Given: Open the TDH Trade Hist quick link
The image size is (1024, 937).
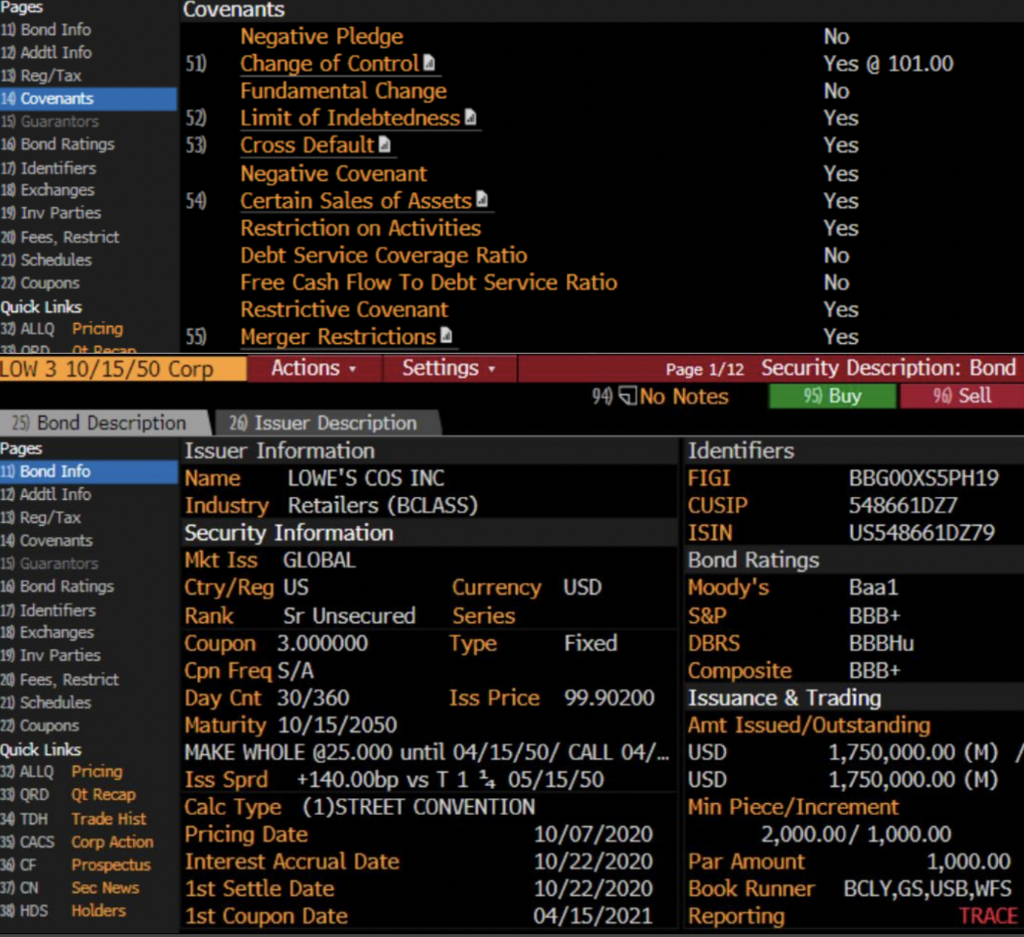Looking at the screenshot, I should point(74,819).
